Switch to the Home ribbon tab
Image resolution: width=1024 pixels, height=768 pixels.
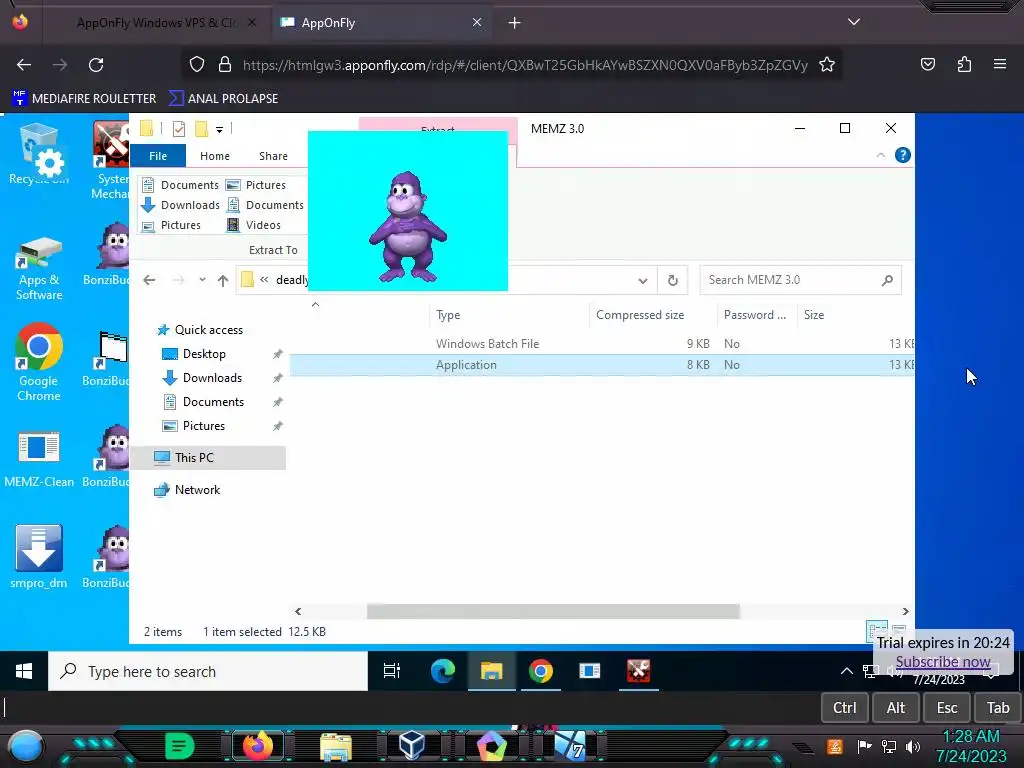[215, 156]
